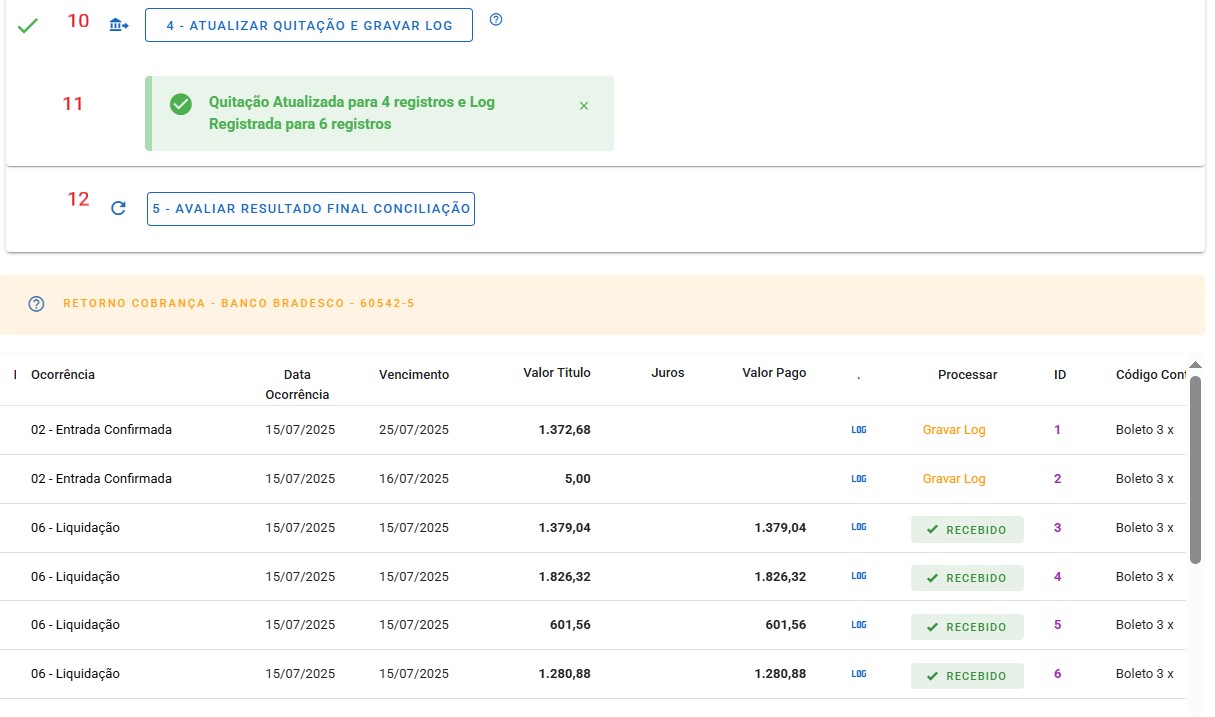Click Liquidação cell in the 1.280,88 row
This screenshot has width=1215, height=717.
(75, 674)
